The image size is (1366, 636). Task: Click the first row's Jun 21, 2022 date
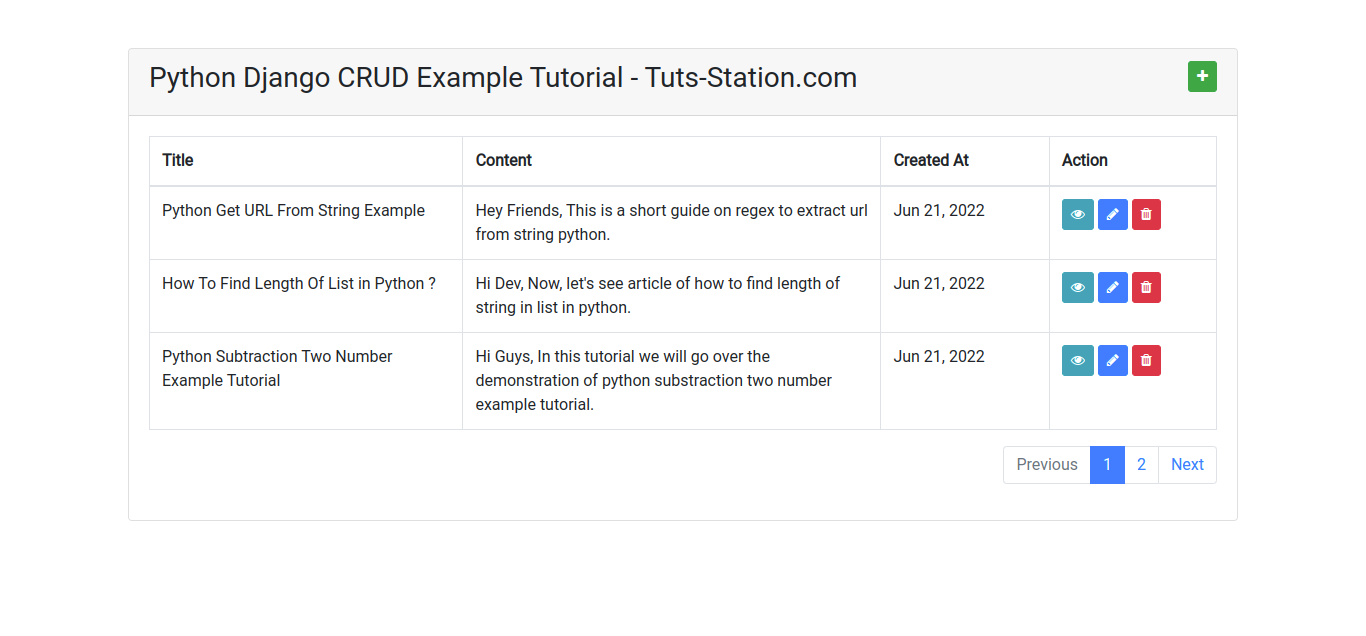(x=939, y=211)
